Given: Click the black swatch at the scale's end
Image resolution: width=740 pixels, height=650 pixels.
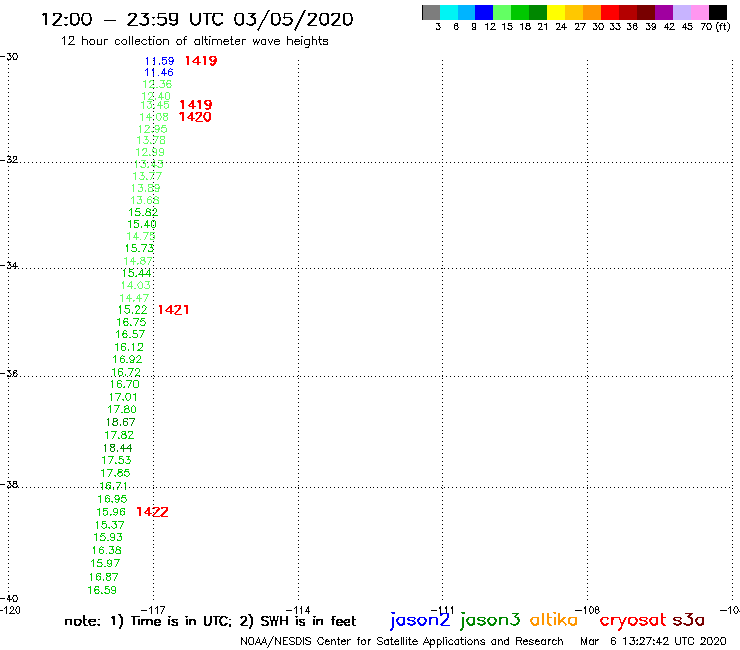Looking at the screenshot, I should point(718,12).
